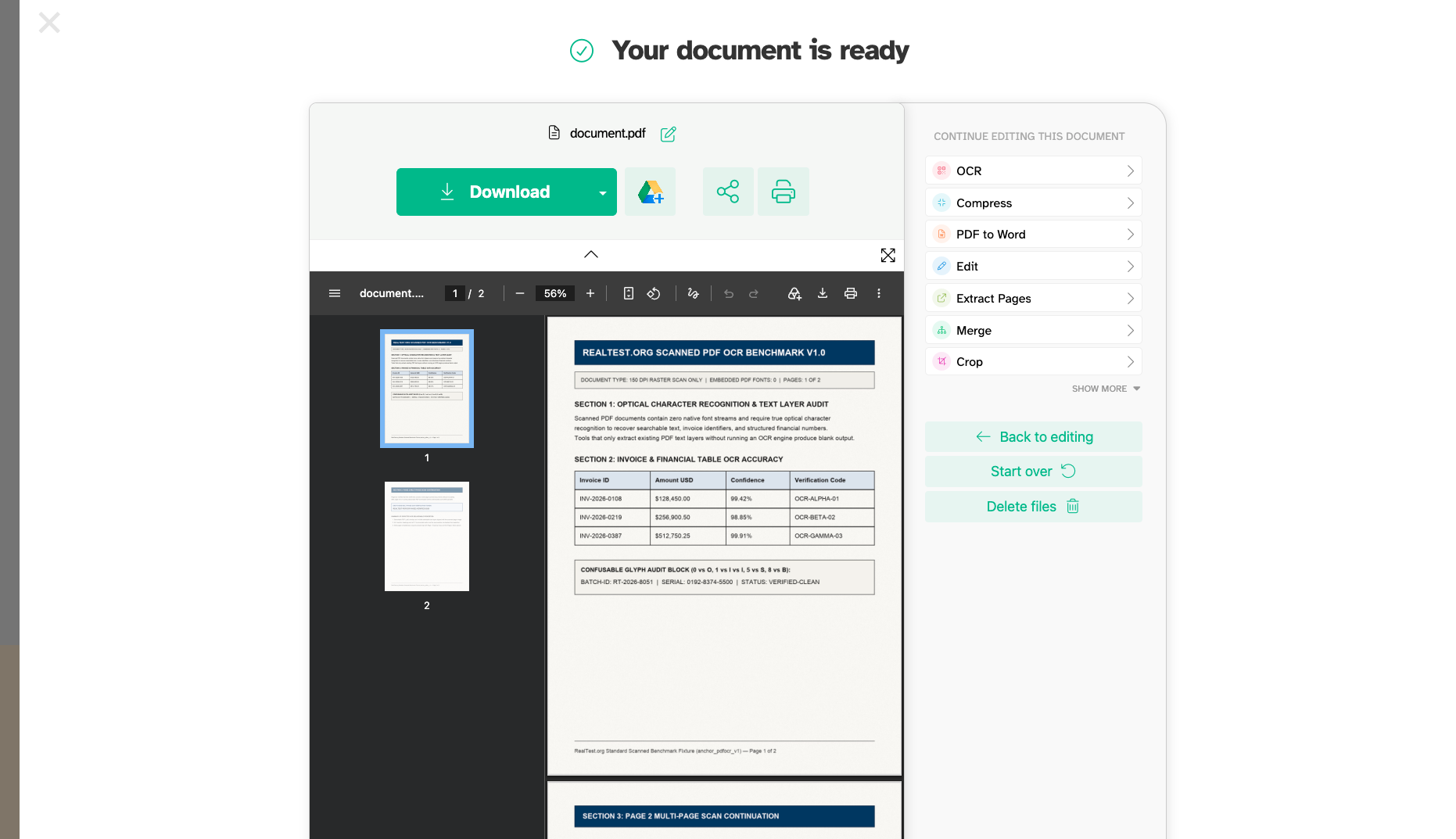Image resolution: width=1456 pixels, height=839 pixels.
Task: Expand the Show More tools list
Action: [1106, 389]
